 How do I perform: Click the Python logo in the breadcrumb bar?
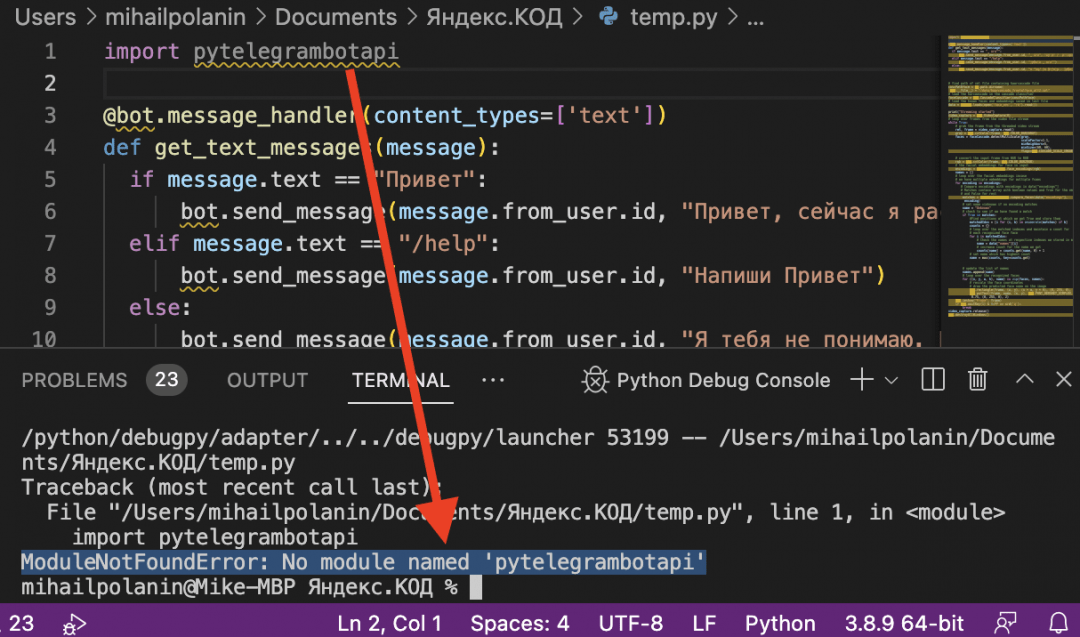608,17
